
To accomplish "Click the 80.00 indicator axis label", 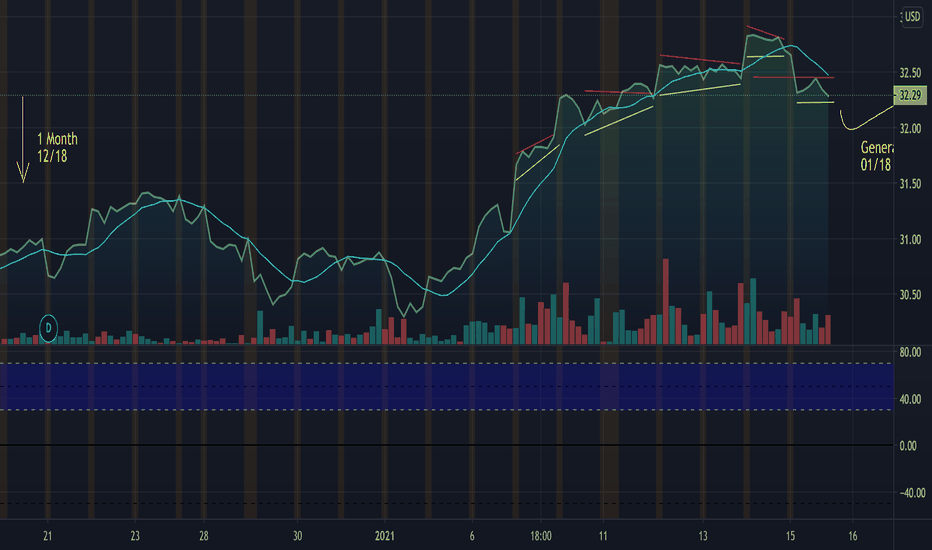I will pyautogui.click(x=910, y=353).
